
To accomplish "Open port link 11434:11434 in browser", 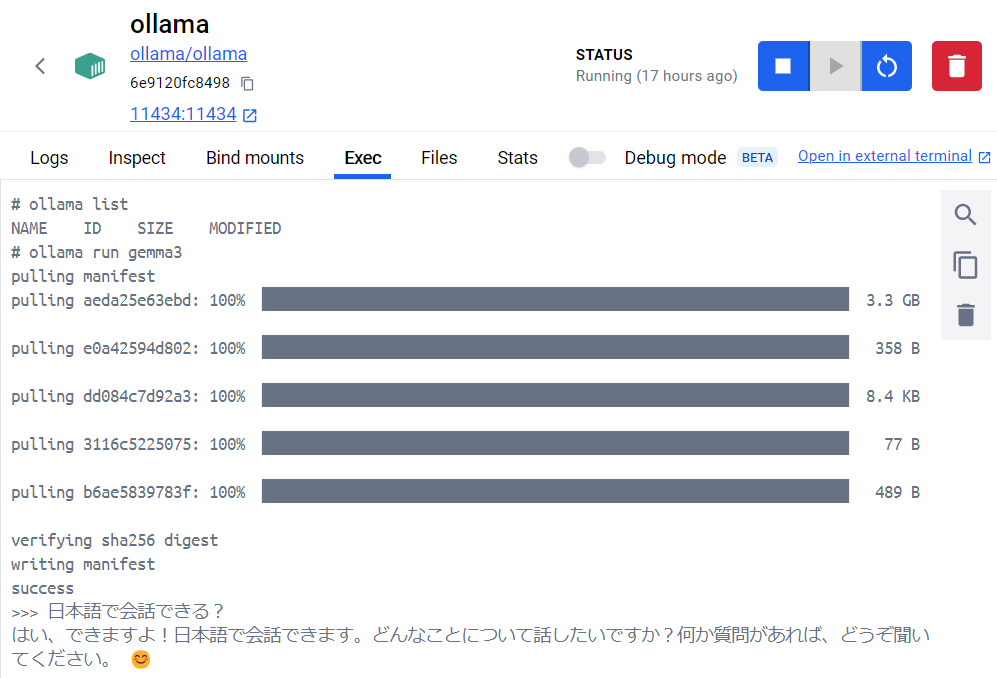I will pos(184,114).
